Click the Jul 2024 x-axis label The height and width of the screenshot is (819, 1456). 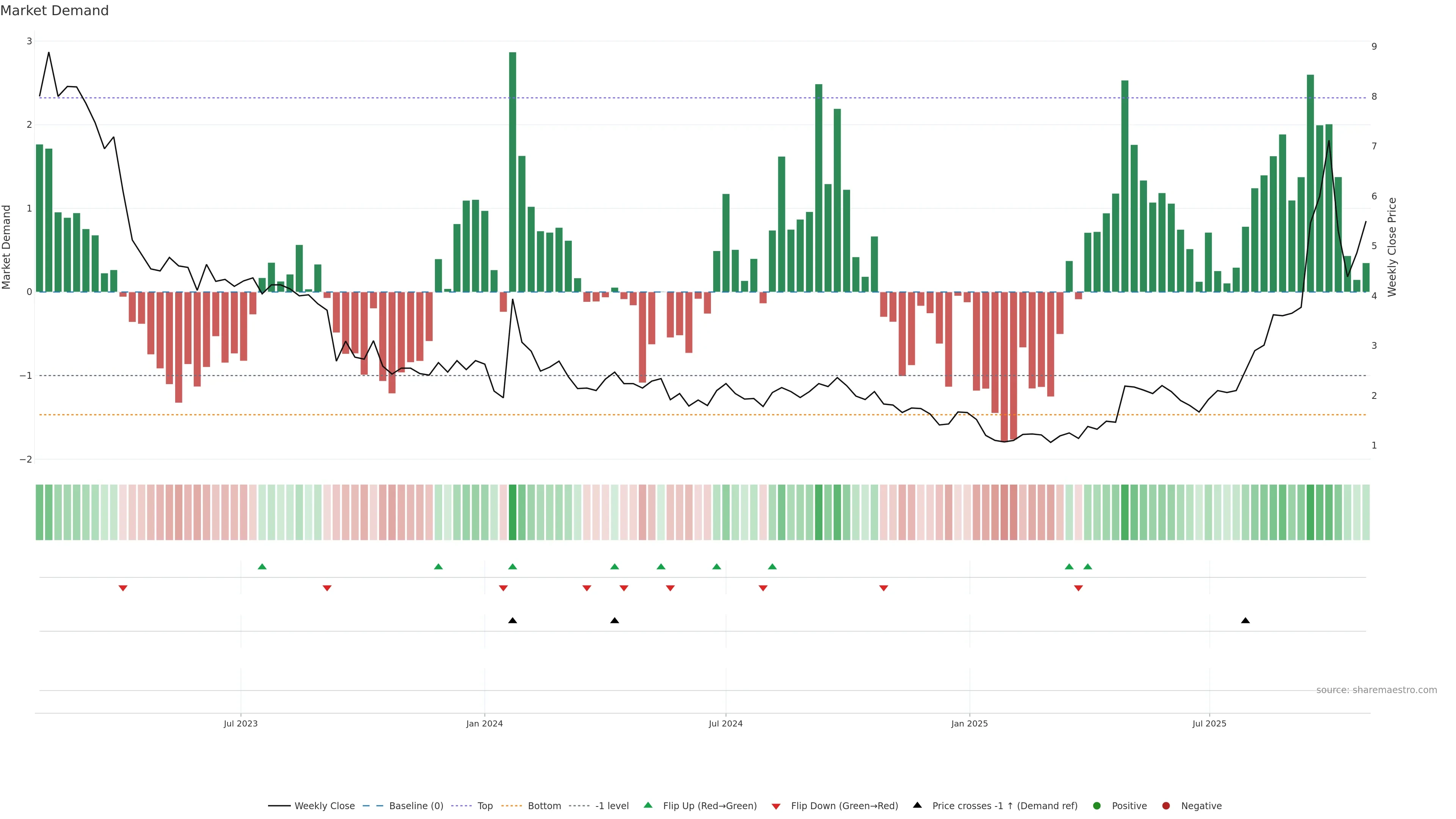[x=726, y=723]
